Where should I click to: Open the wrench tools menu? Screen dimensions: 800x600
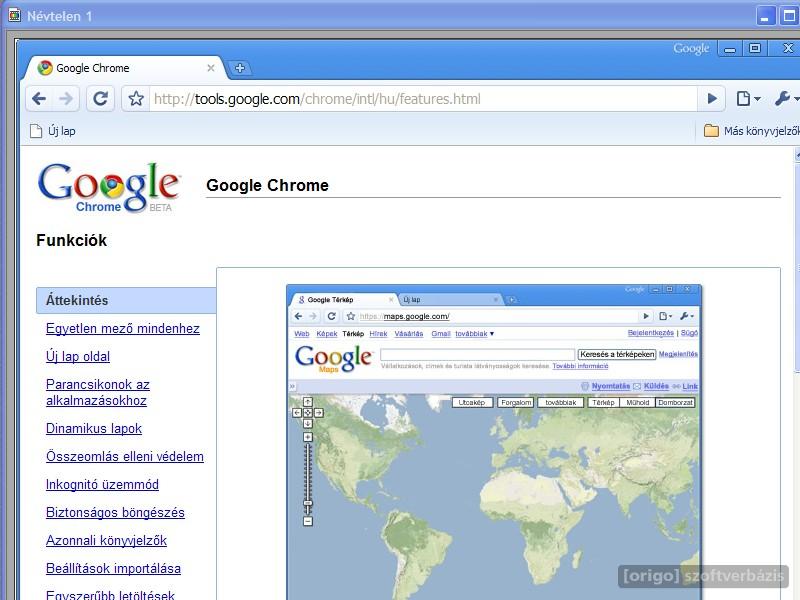786,98
